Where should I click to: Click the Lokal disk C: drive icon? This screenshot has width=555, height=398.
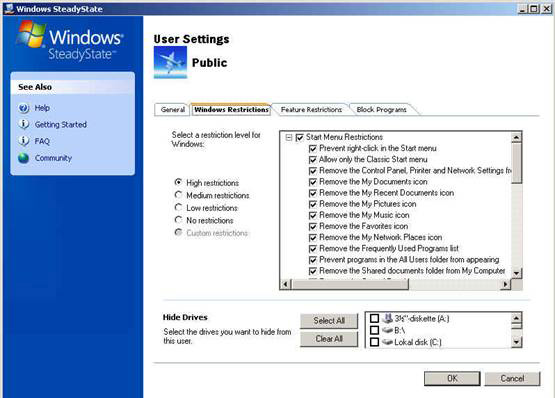click(388, 342)
